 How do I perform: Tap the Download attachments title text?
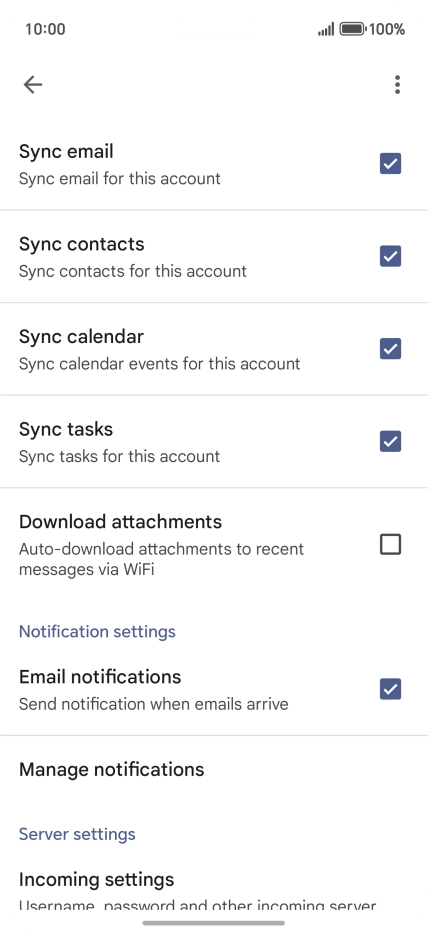point(121,522)
